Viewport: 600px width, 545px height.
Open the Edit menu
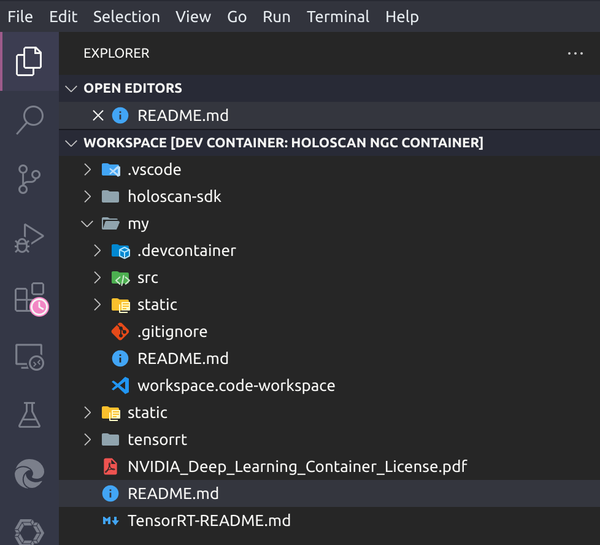[x=63, y=17]
